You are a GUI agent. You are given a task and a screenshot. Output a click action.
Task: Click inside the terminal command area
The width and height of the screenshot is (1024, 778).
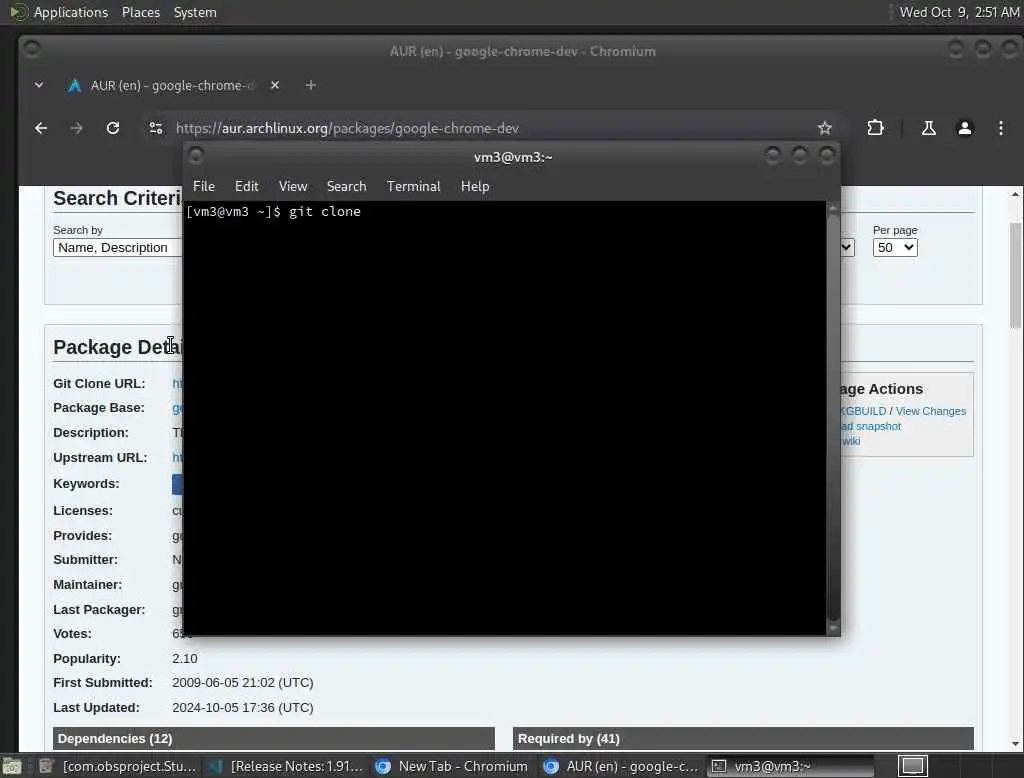505,418
